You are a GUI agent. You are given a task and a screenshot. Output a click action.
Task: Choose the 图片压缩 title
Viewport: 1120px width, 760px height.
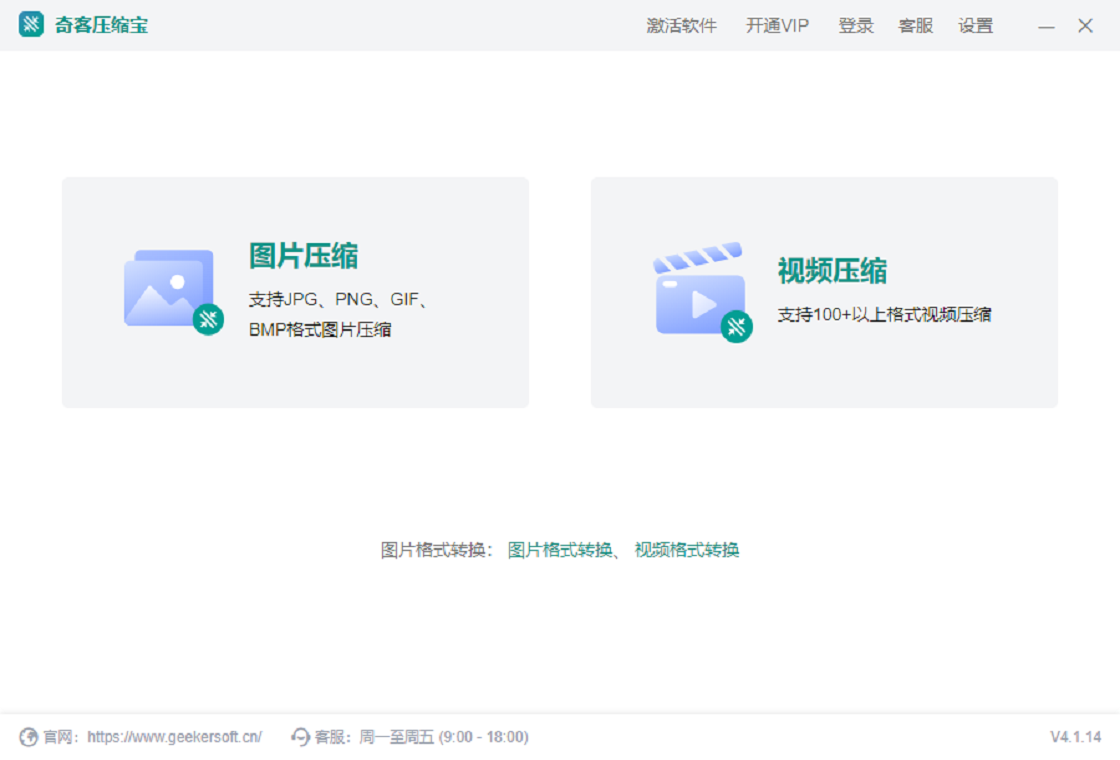pyautogui.click(x=303, y=256)
